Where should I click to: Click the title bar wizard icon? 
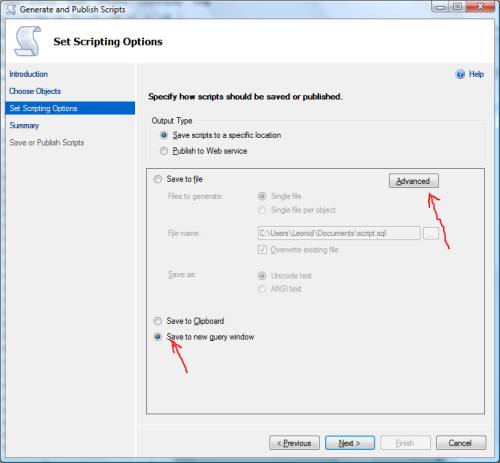point(11,9)
